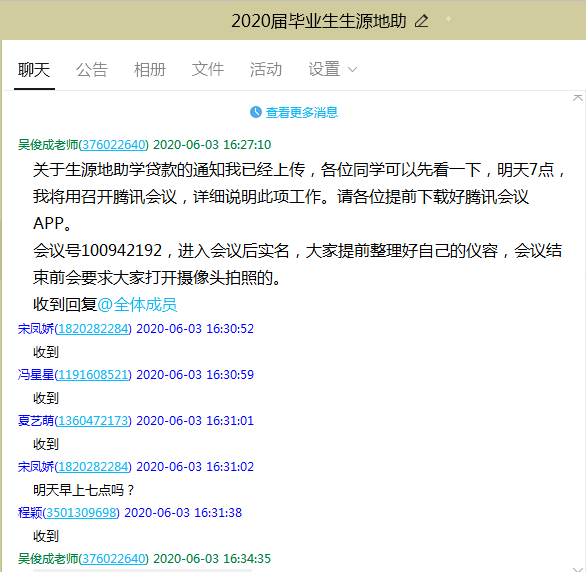Open 吴俊成老师's number link at 16:34:35

click(x=114, y=559)
